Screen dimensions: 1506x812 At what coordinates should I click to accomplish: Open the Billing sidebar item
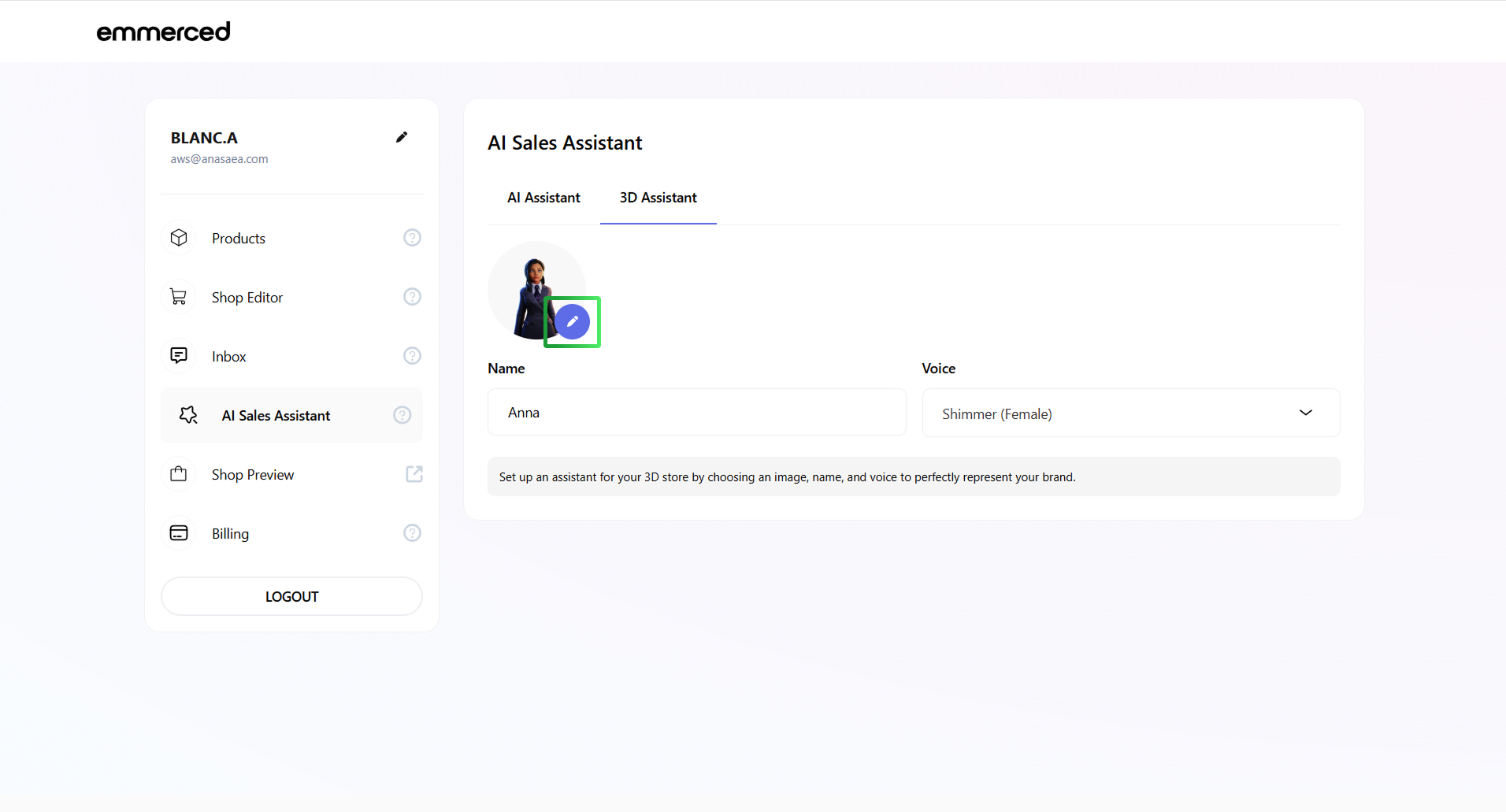point(230,533)
